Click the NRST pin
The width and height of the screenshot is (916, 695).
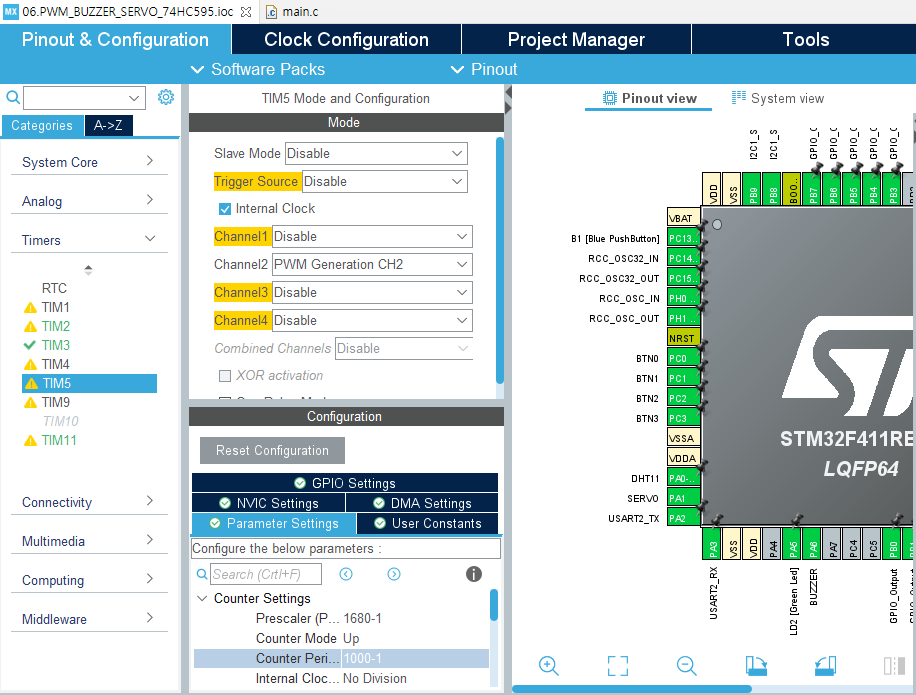coord(683,338)
